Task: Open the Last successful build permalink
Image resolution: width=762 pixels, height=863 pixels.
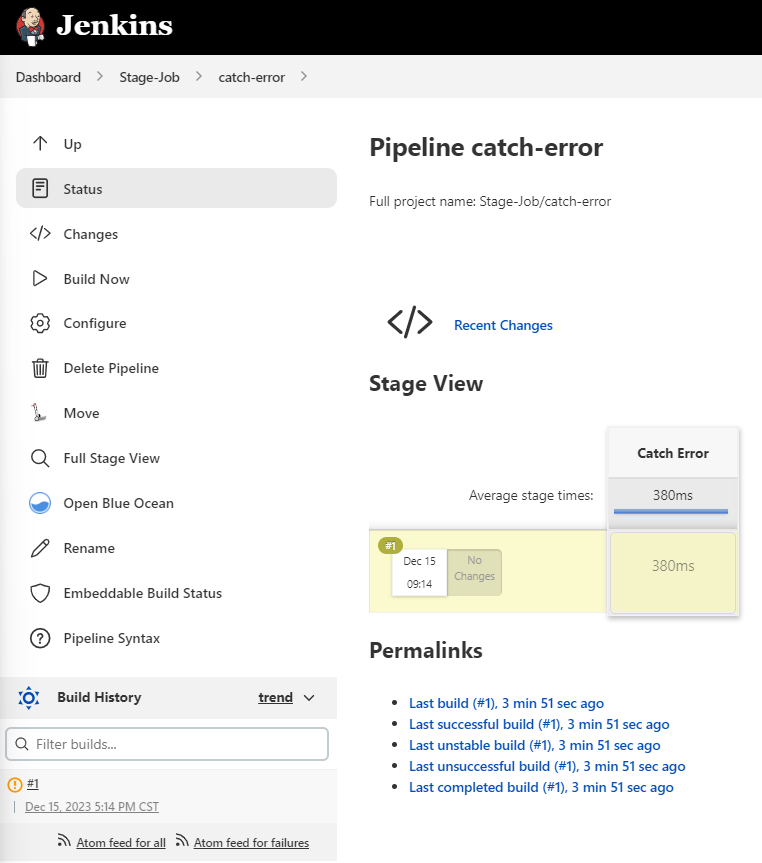Action: coord(539,724)
